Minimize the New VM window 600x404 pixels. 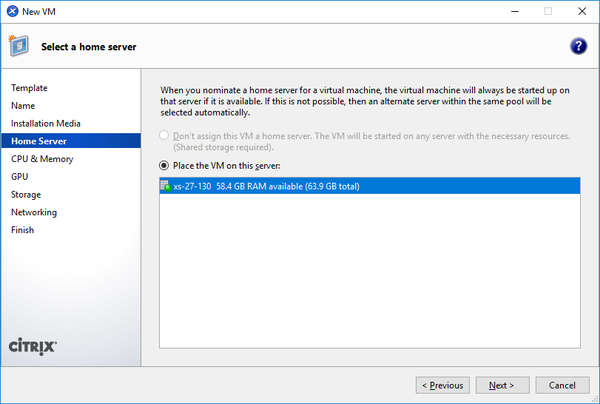[x=515, y=11]
